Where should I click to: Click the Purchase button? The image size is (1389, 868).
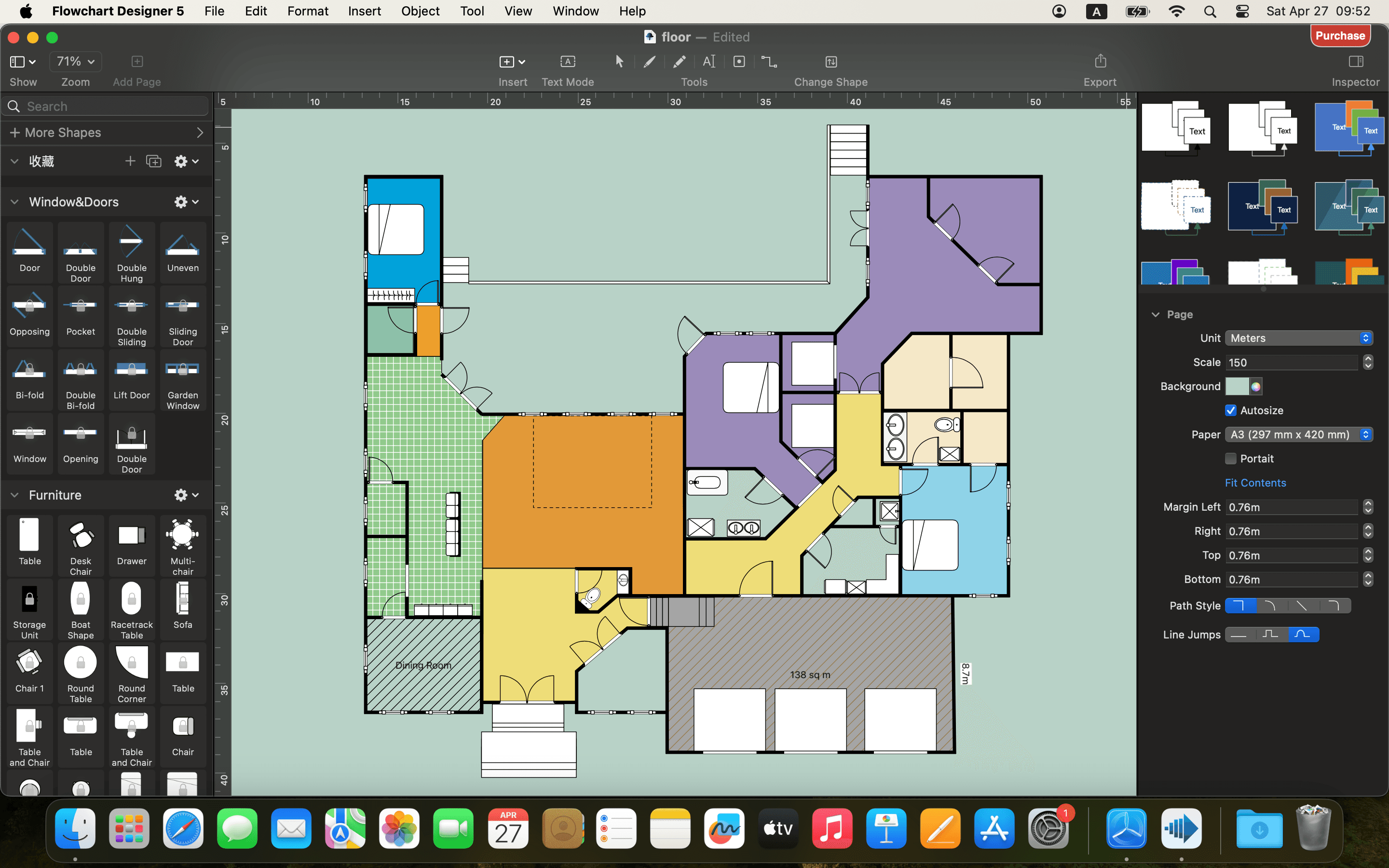1340,36
